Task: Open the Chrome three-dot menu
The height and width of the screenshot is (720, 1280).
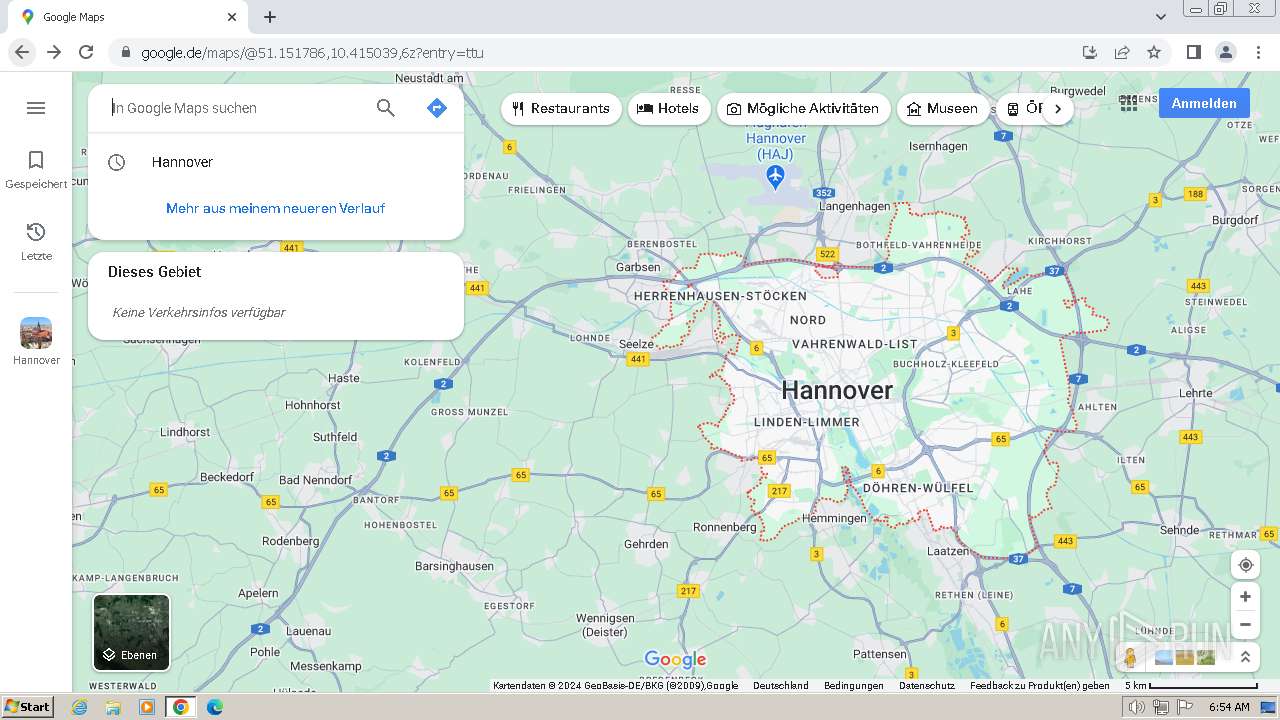Action: coord(1259,52)
